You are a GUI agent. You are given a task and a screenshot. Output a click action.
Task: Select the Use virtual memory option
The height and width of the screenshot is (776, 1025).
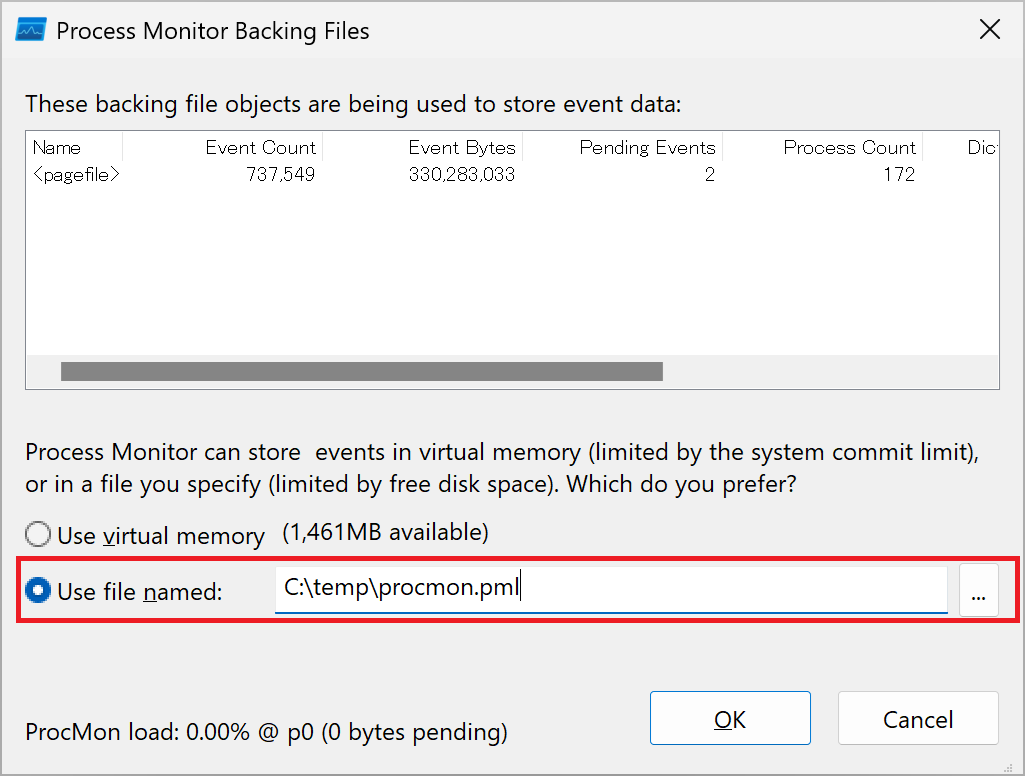click(x=38, y=534)
